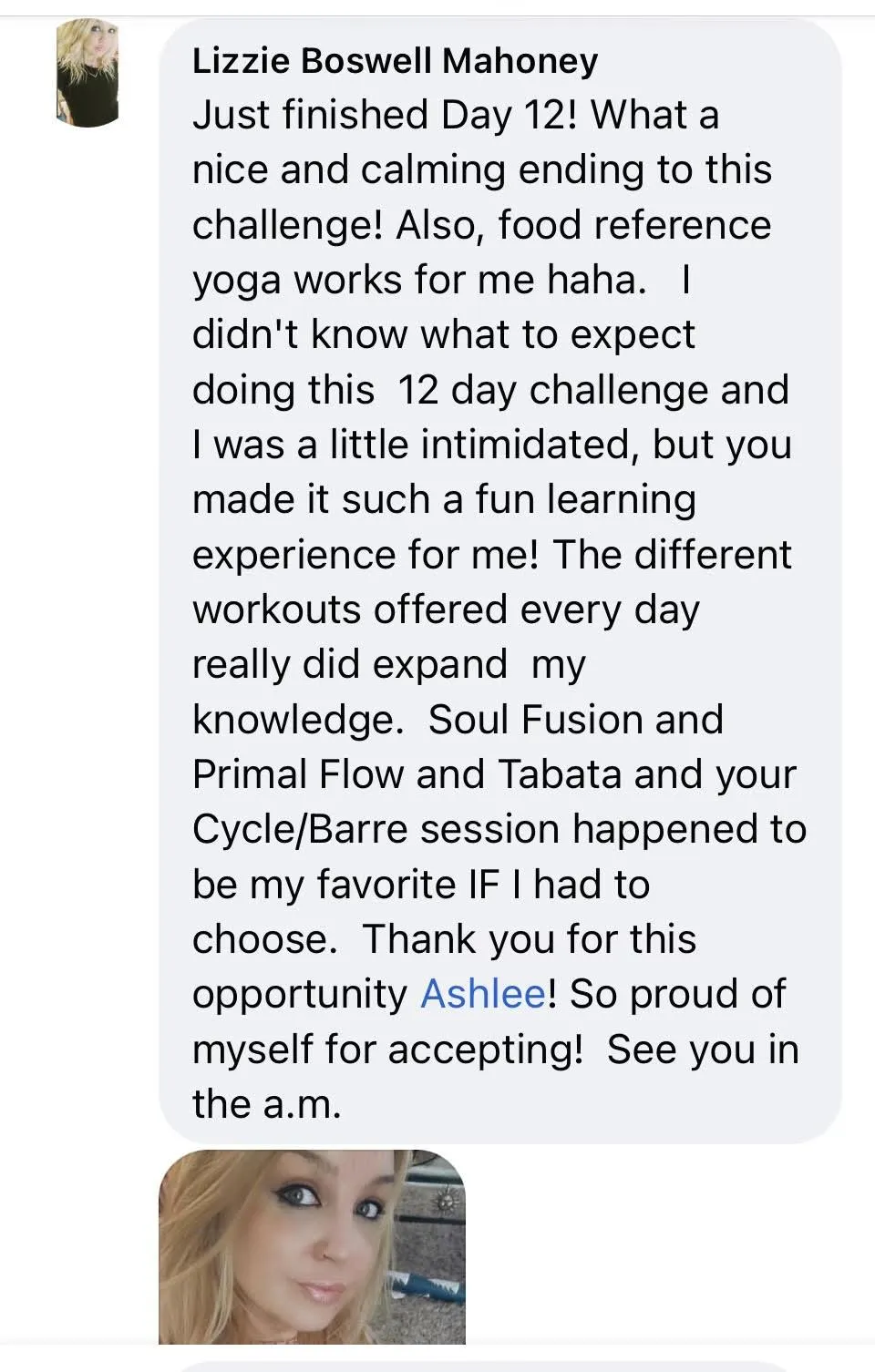The width and height of the screenshot is (875, 1372).
Task: Click "See you in" near the comment's end
Action: (x=703, y=1049)
